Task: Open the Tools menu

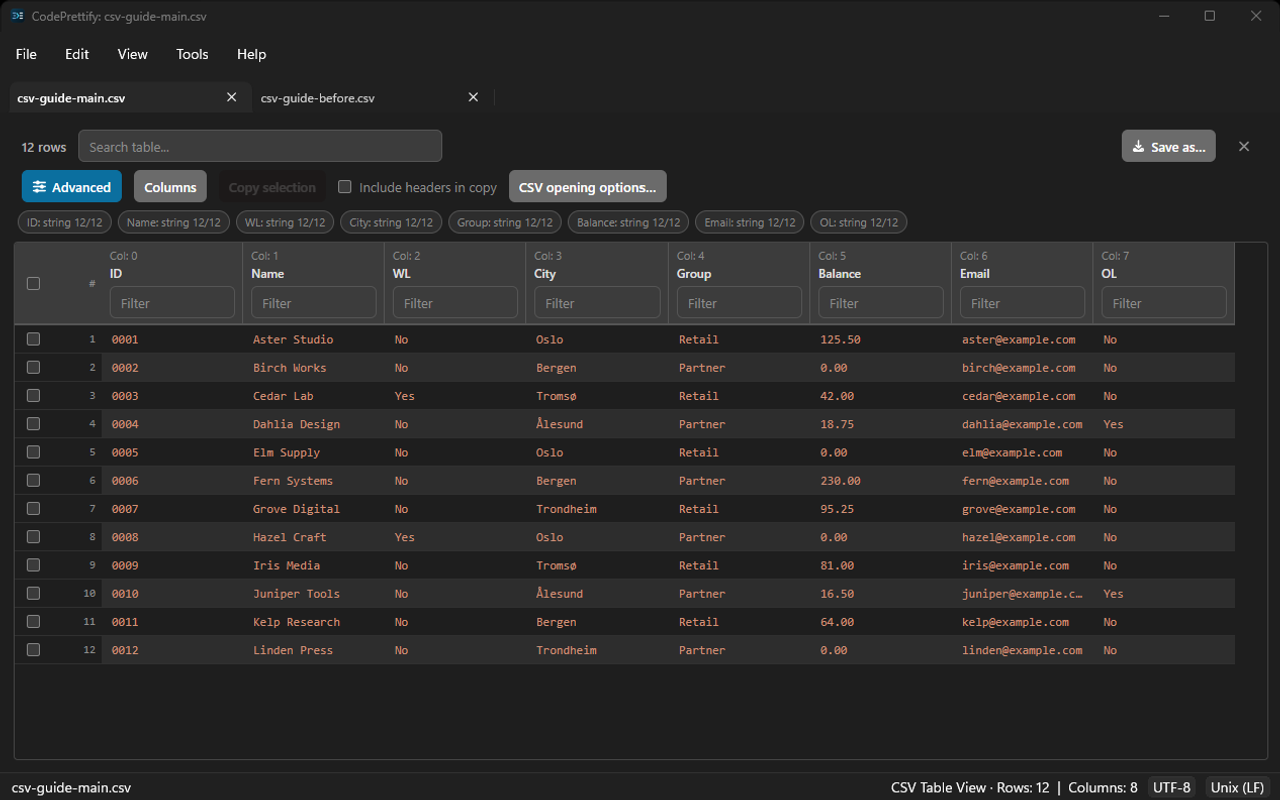Action: click(x=192, y=54)
